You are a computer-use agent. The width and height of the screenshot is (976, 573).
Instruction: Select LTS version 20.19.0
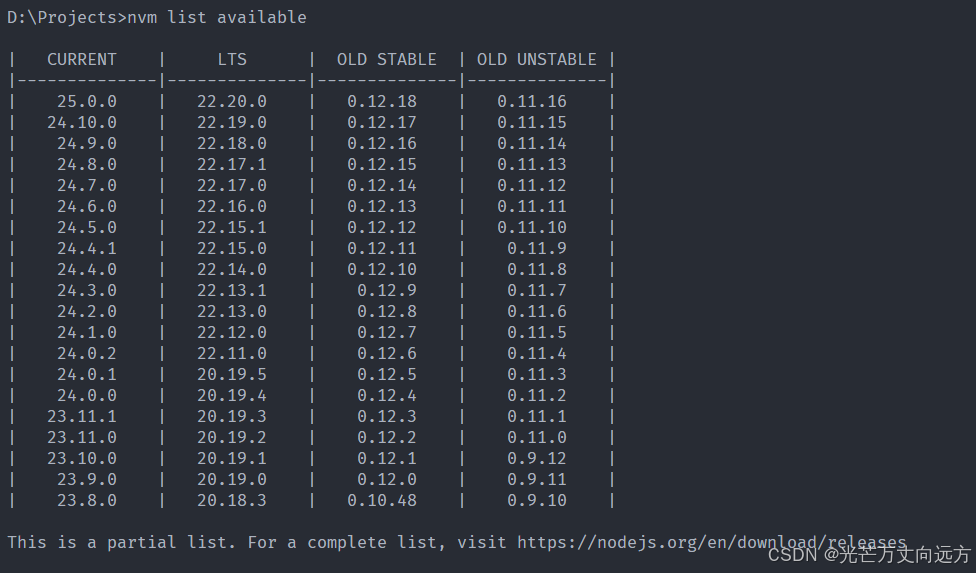(x=232, y=480)
